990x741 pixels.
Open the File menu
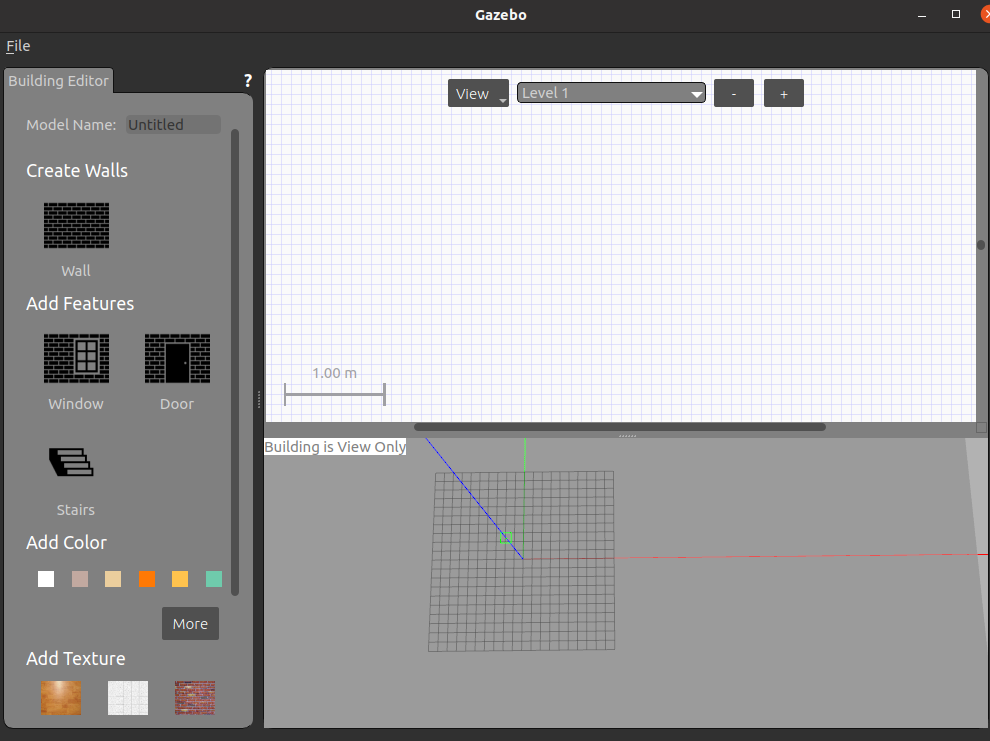click(x=18, y=46)
